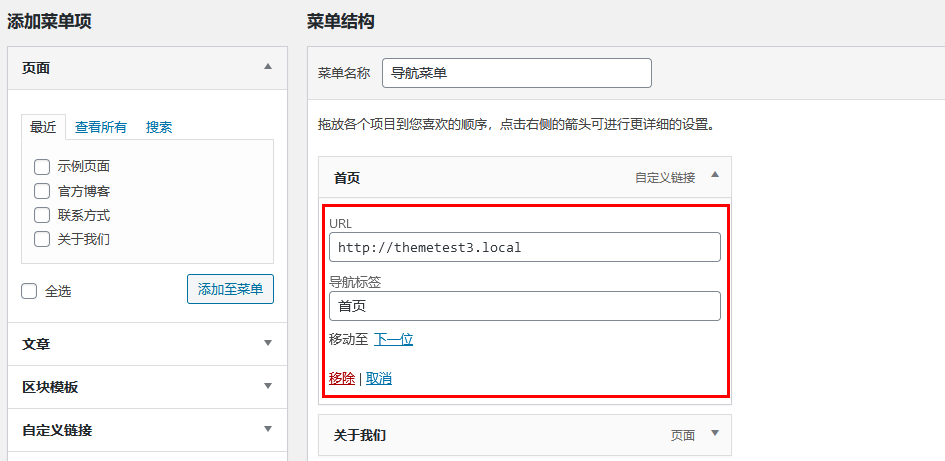Check the 示例页面 checkbox
945x461 pixels.
click(42, 167)
